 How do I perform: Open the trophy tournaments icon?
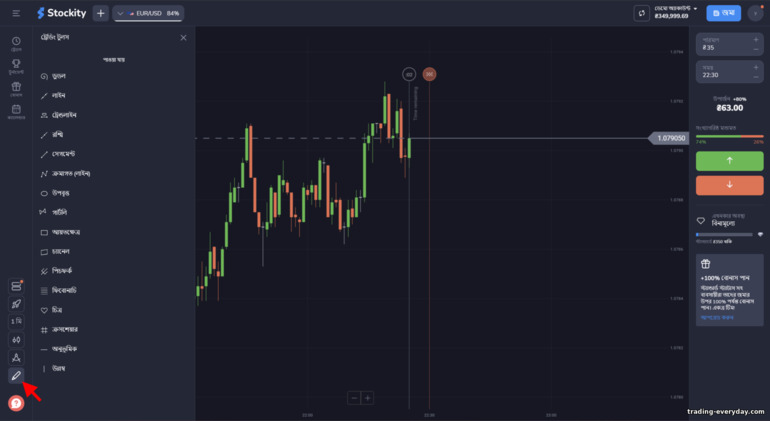click(x=16, y=66)
